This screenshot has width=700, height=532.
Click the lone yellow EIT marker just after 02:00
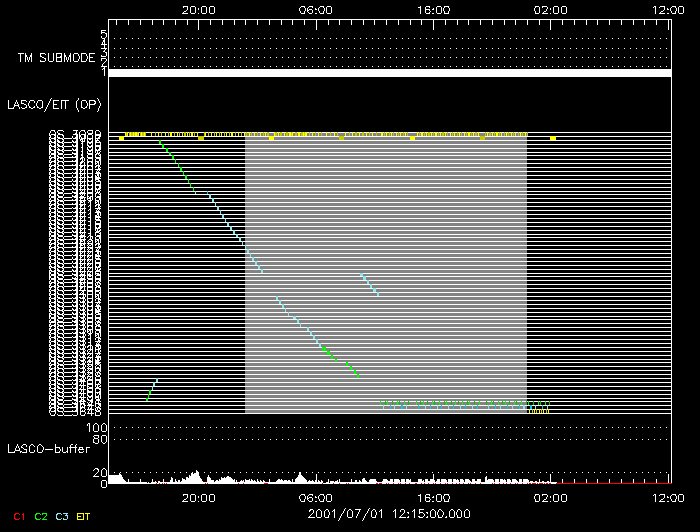[553, 138]
